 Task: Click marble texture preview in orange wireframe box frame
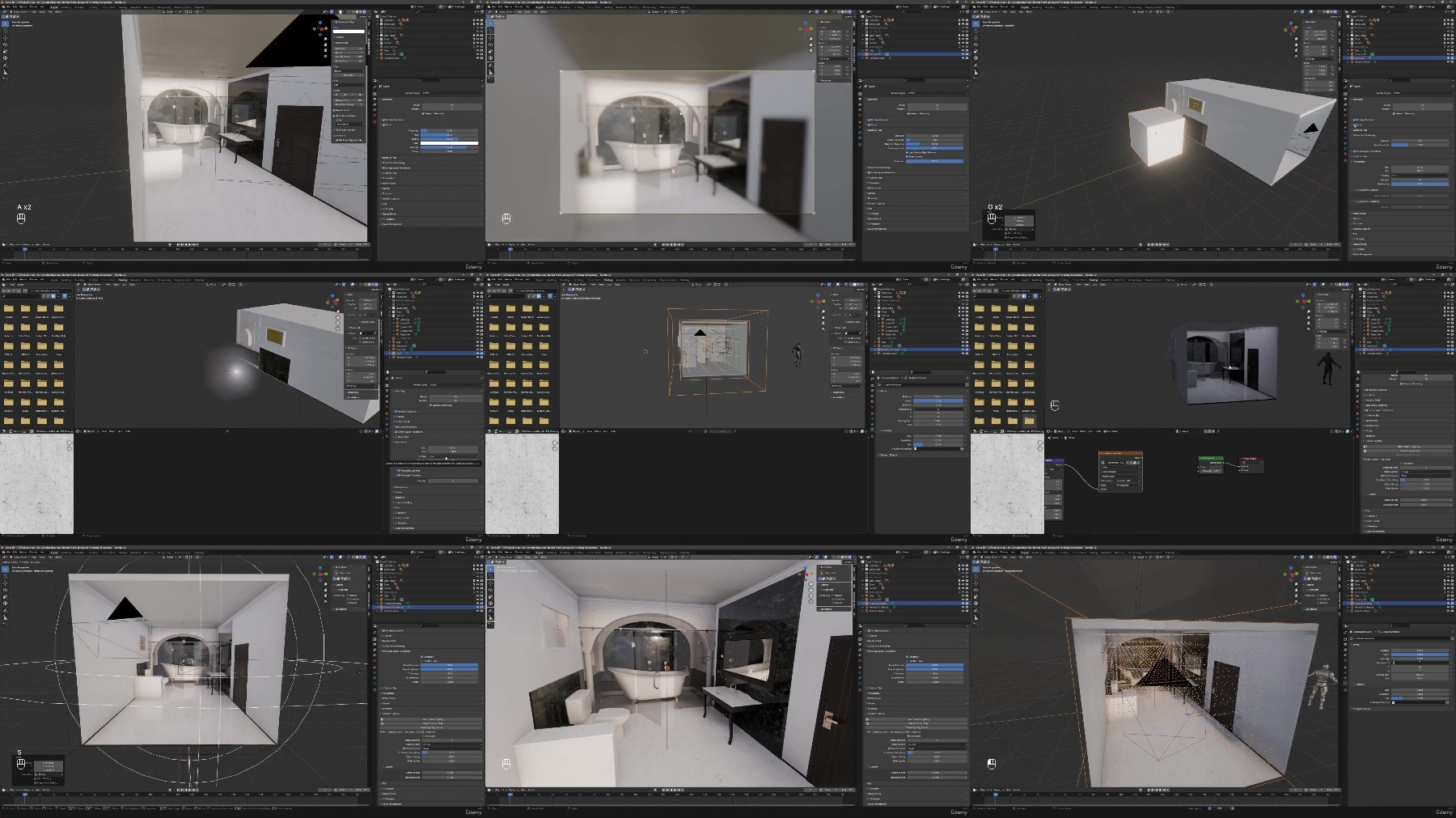click(522, 484)
